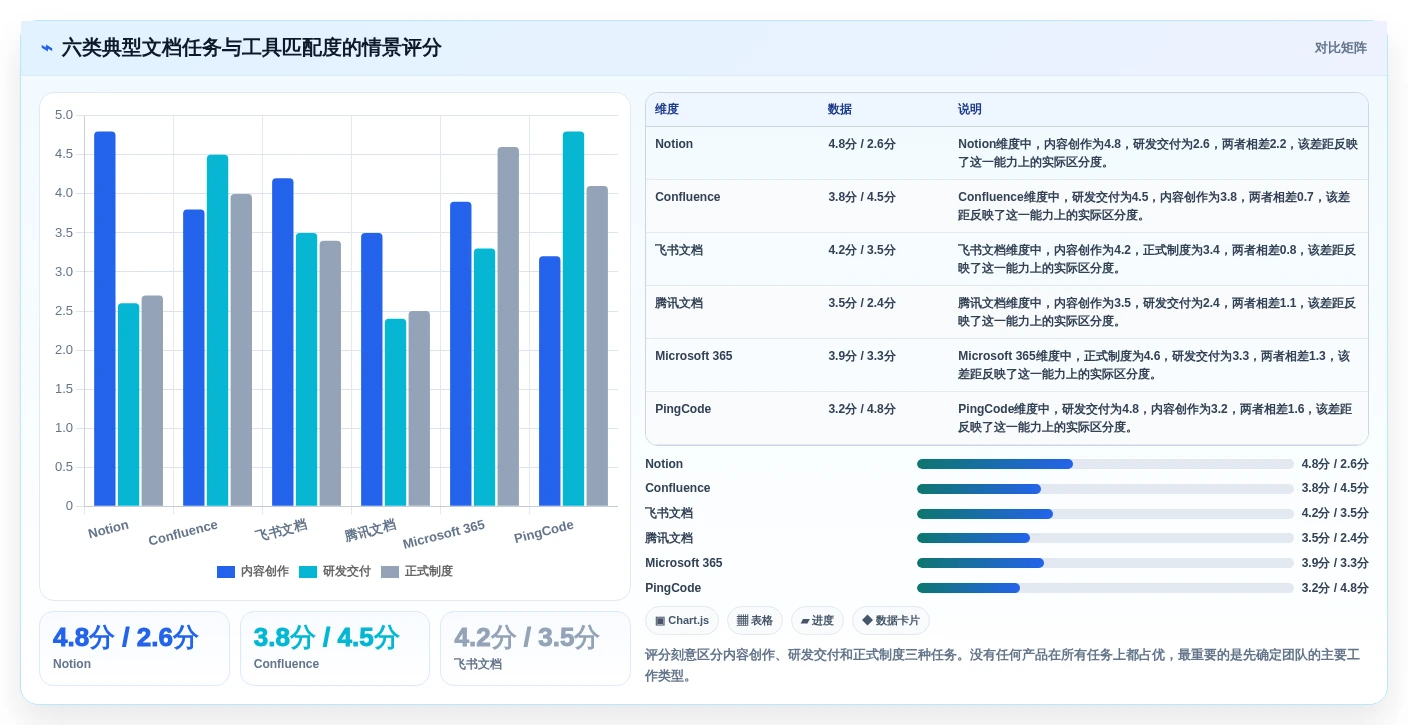Open the Confluence 3.8分 / 4.5分 data card
This screenshot has height=725, width=1408.
point(335,648)
